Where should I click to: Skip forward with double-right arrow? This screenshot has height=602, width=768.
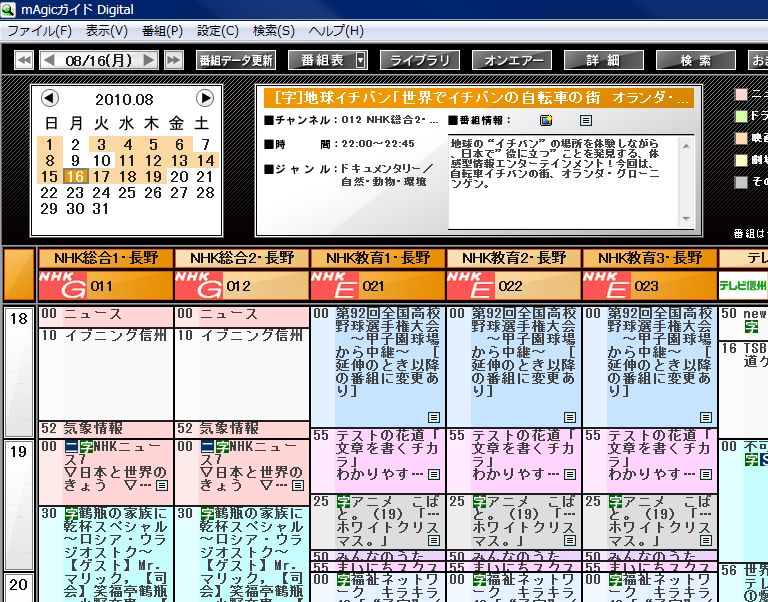point(173,60)
